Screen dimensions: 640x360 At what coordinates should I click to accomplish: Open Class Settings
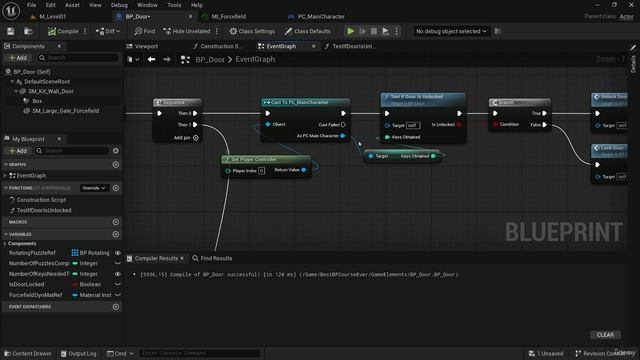(x=252, y=31)
